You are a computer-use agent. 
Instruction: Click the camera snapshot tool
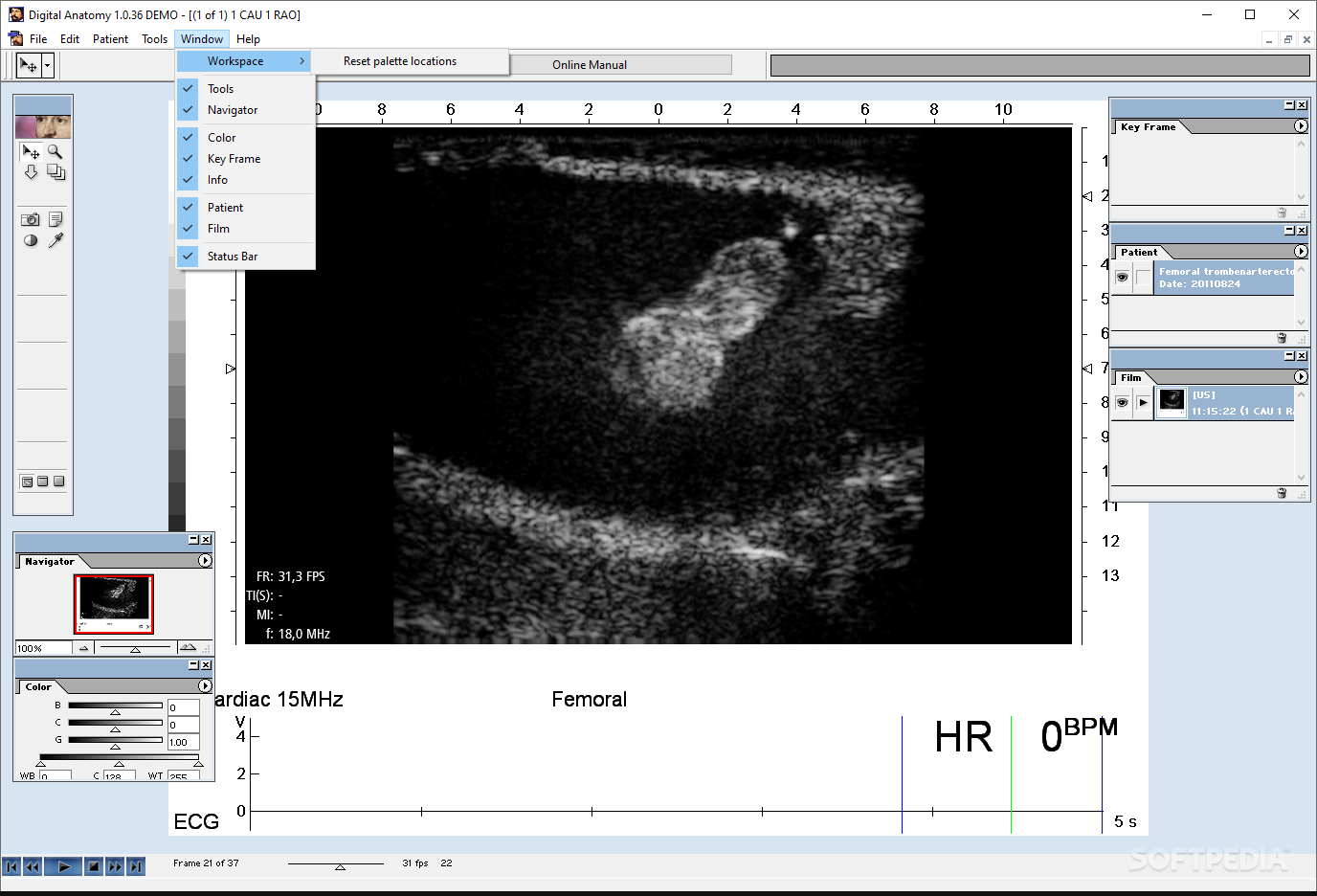31,219
